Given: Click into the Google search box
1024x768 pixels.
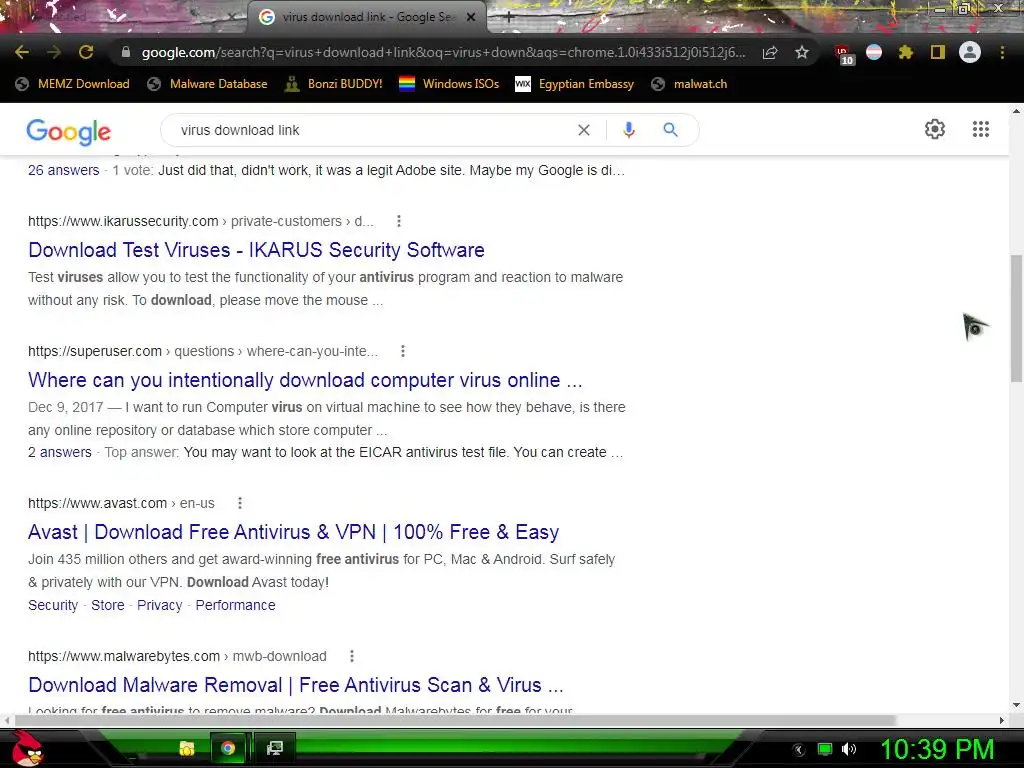Looking at the screenshot, I should click(372, 130).
